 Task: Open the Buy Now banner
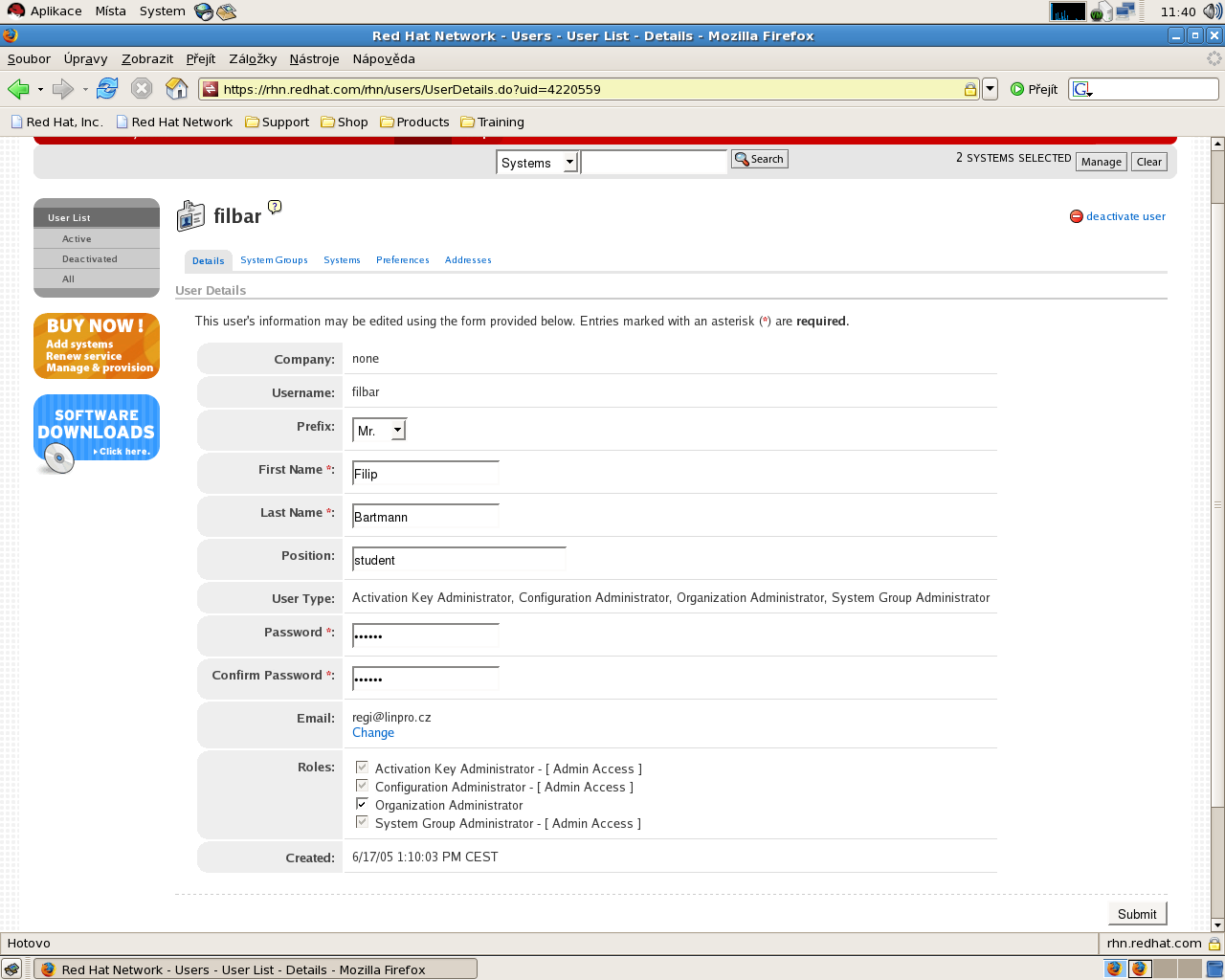click(97, 345)
